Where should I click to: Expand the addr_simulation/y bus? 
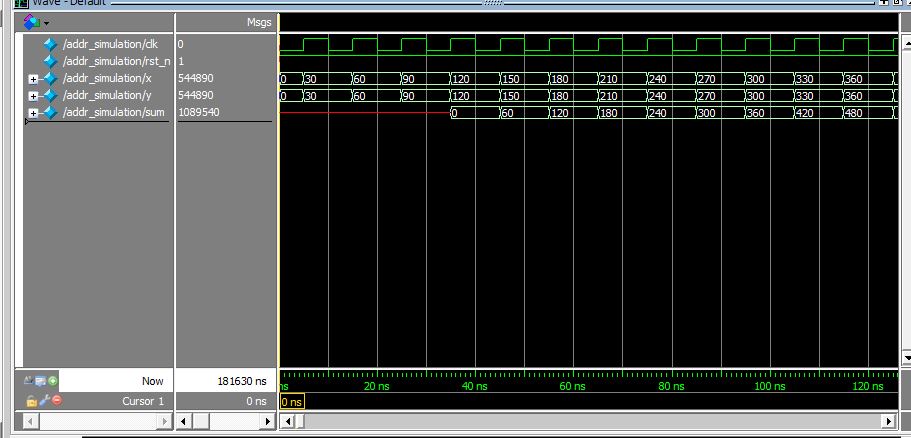point(33,96)
